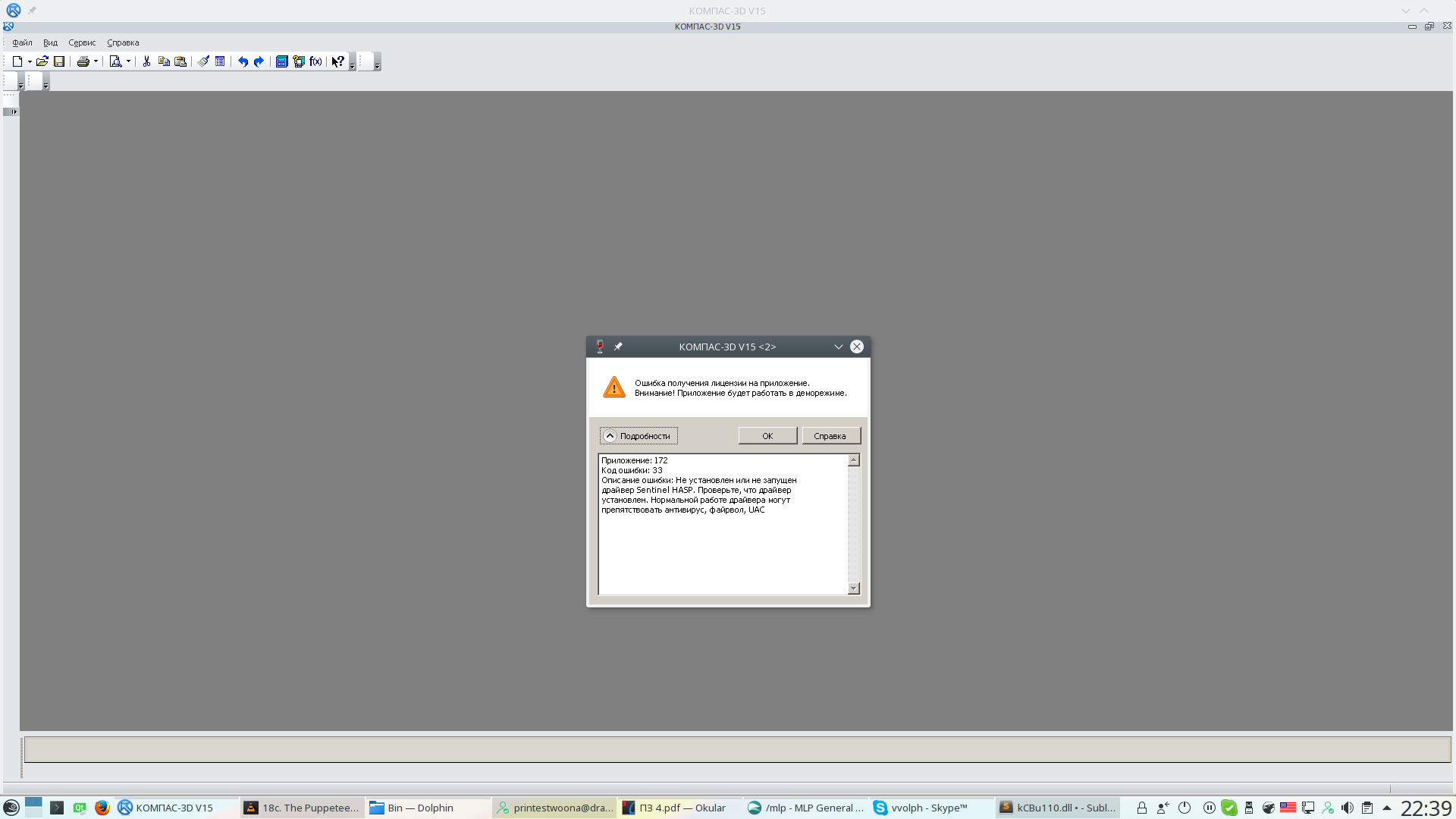Open the Library manager icon
The width and height of the screenshot is (1456, 819).
[281, 61]
